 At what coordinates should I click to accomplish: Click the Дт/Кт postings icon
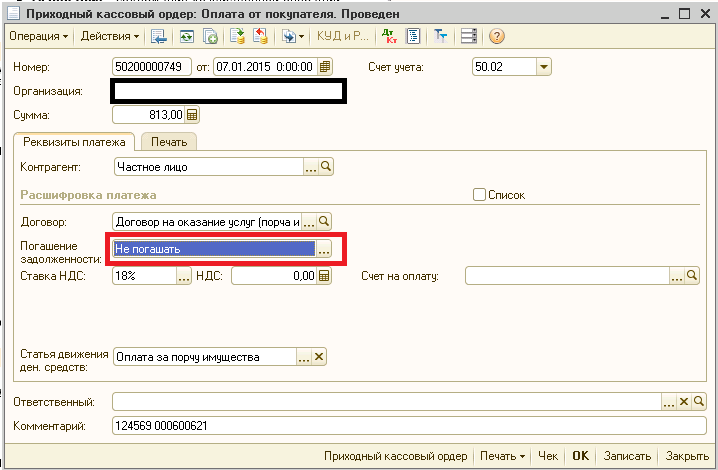[389, 37]
